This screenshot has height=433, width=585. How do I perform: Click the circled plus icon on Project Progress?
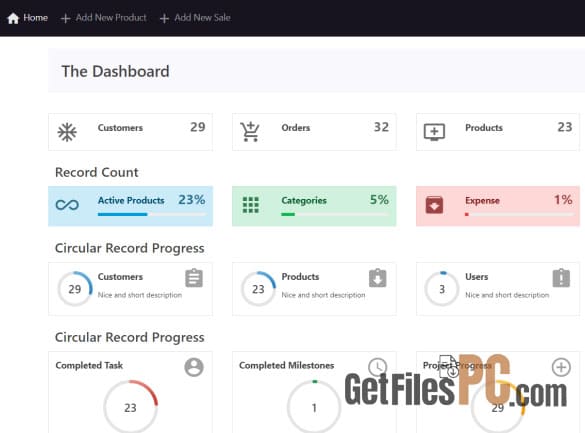(x=561, y=367)
